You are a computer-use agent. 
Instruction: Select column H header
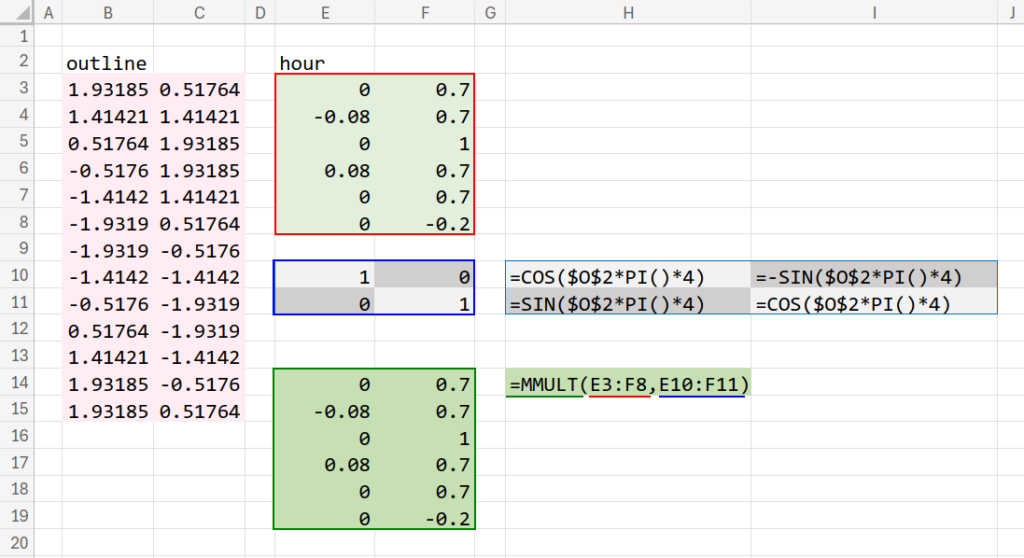[x=628, y=13]
